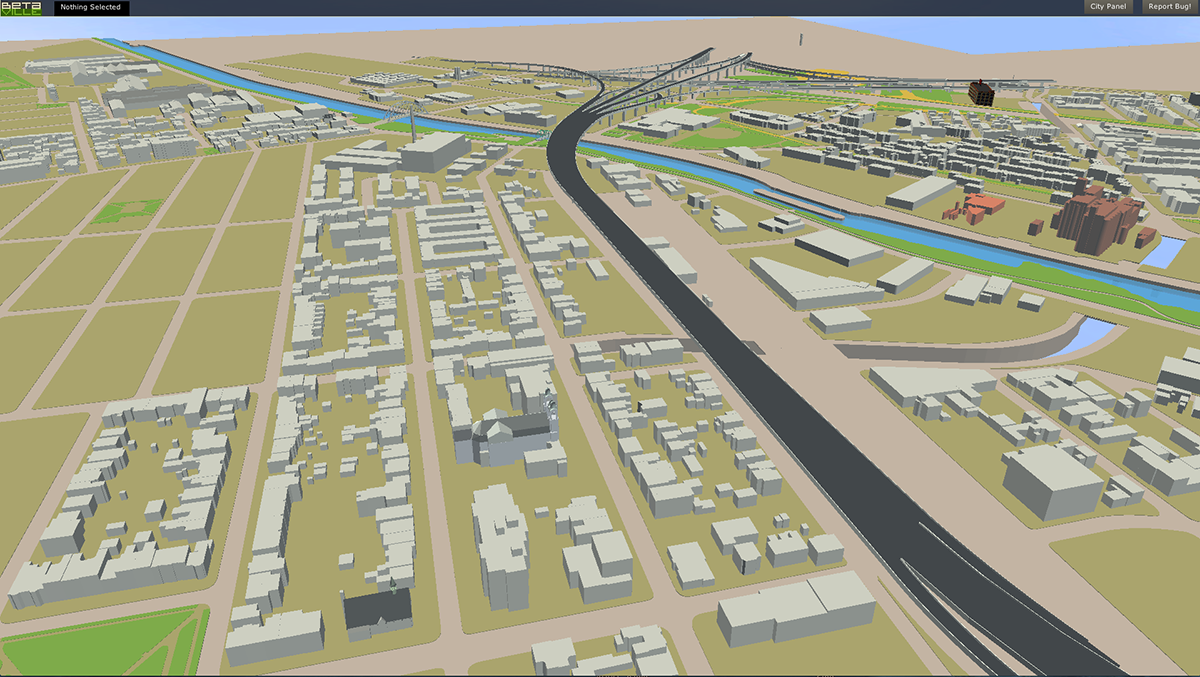The width and height of the screenshot is (1200, 677).
Task: Open the City Panel
Action: tap(1108, 7)
